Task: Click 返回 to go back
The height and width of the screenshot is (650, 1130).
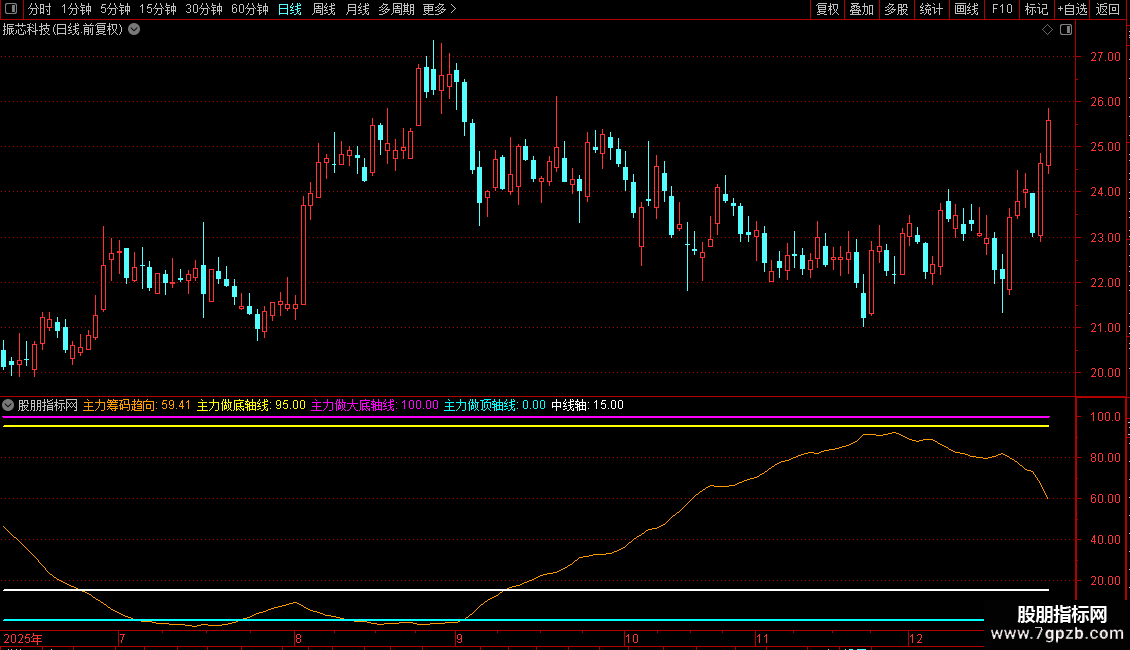Action: click(x=1108, y=9)
